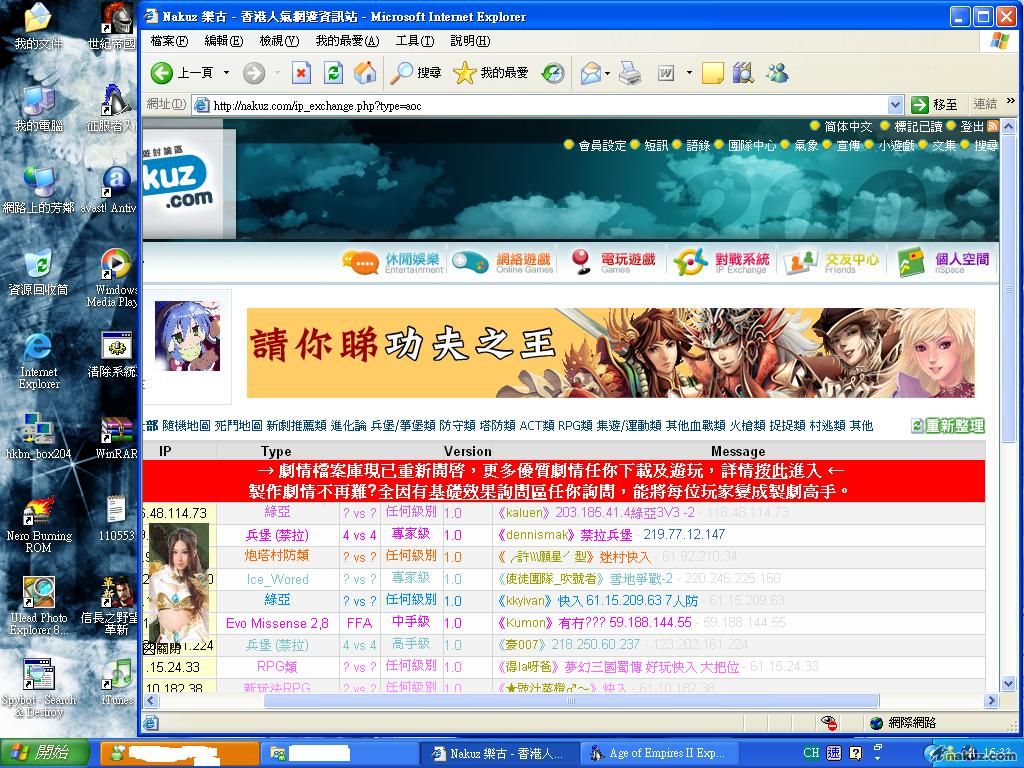
Task: Expand the address bar dropdown
Action: tap(895, 104)
